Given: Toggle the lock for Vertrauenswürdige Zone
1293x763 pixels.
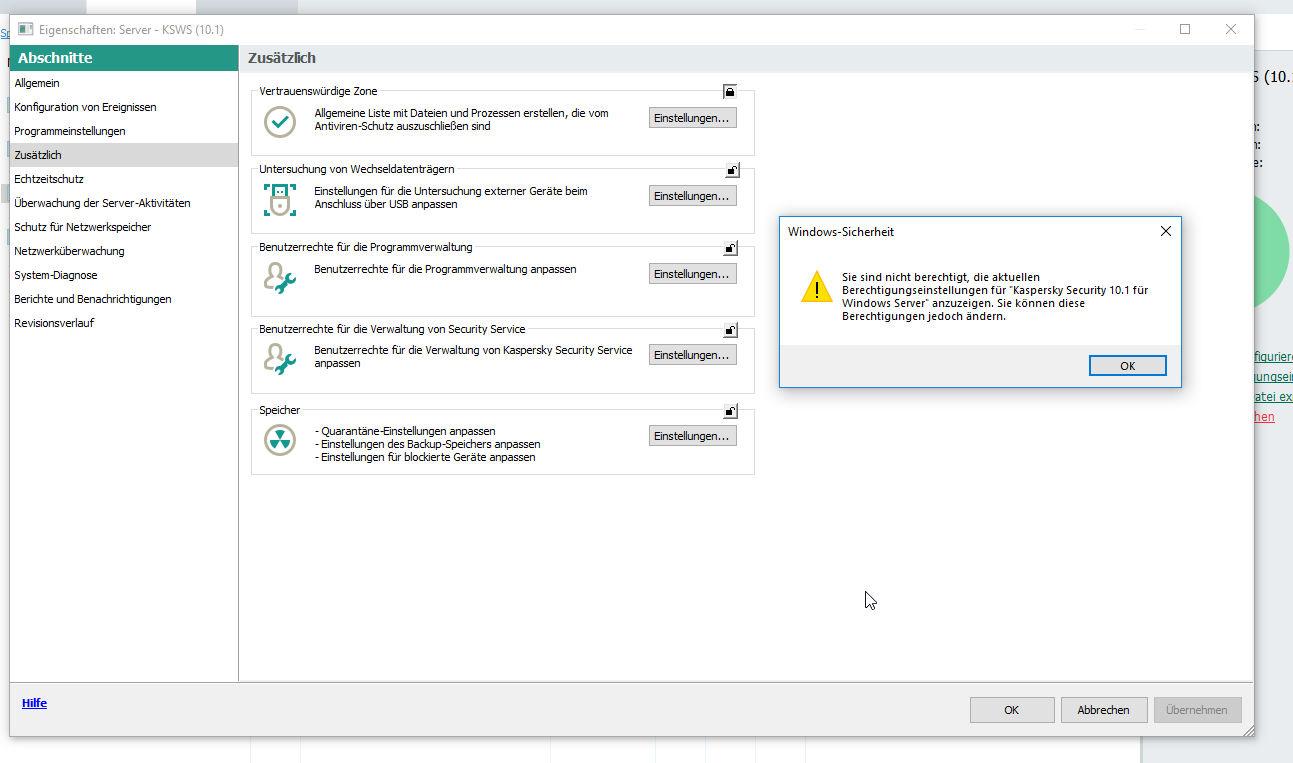Looking at the screenshot, I should click(x=730, y=91).
